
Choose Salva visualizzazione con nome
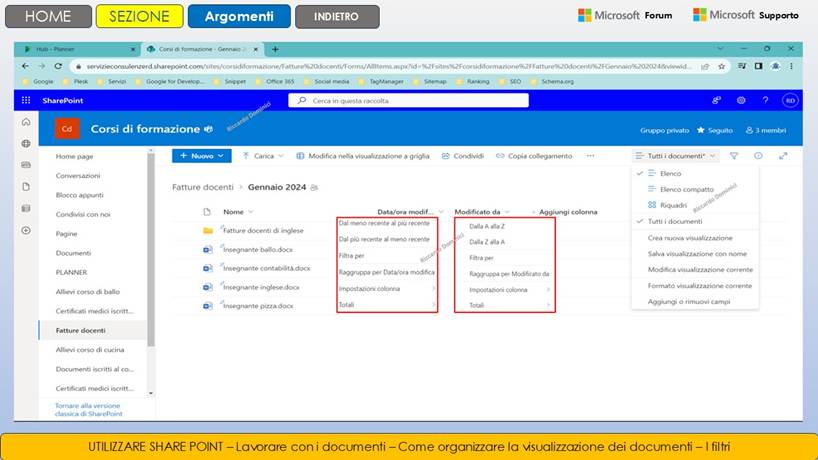pos(695,254)
